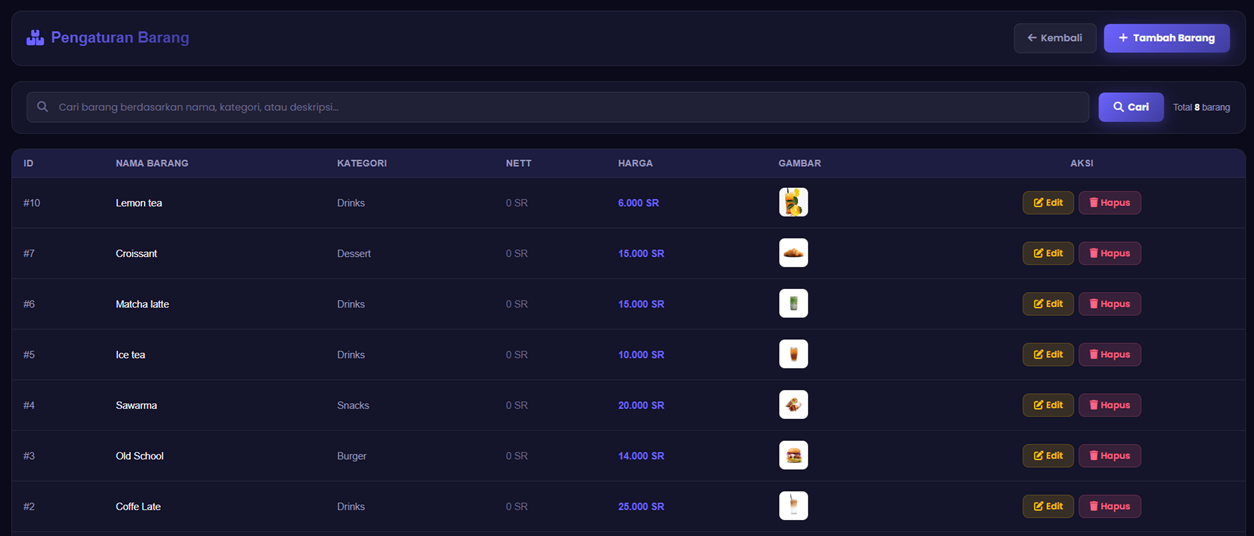Delete the Ice tea item with Hapus

[1109, 354]
